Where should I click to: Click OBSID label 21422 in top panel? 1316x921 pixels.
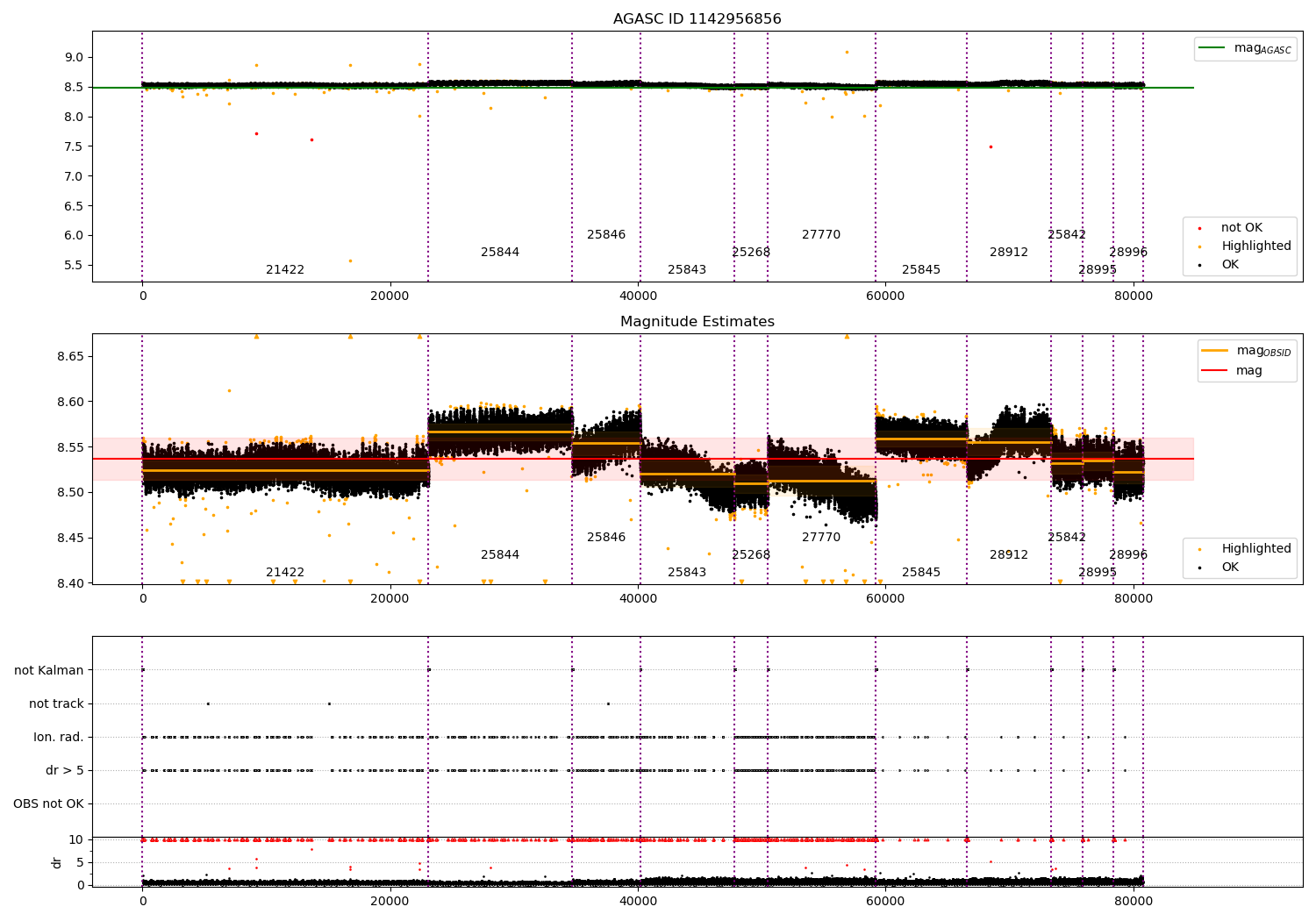285,270
